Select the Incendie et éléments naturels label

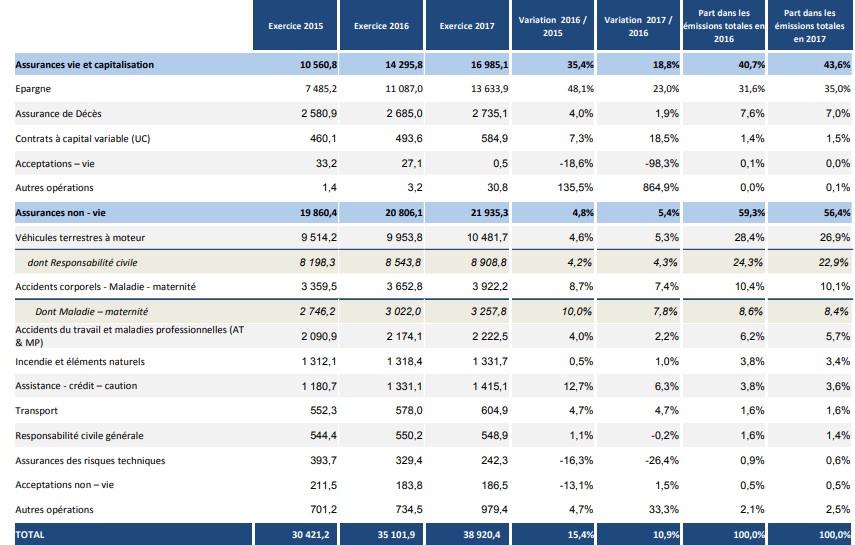(81, 360)
